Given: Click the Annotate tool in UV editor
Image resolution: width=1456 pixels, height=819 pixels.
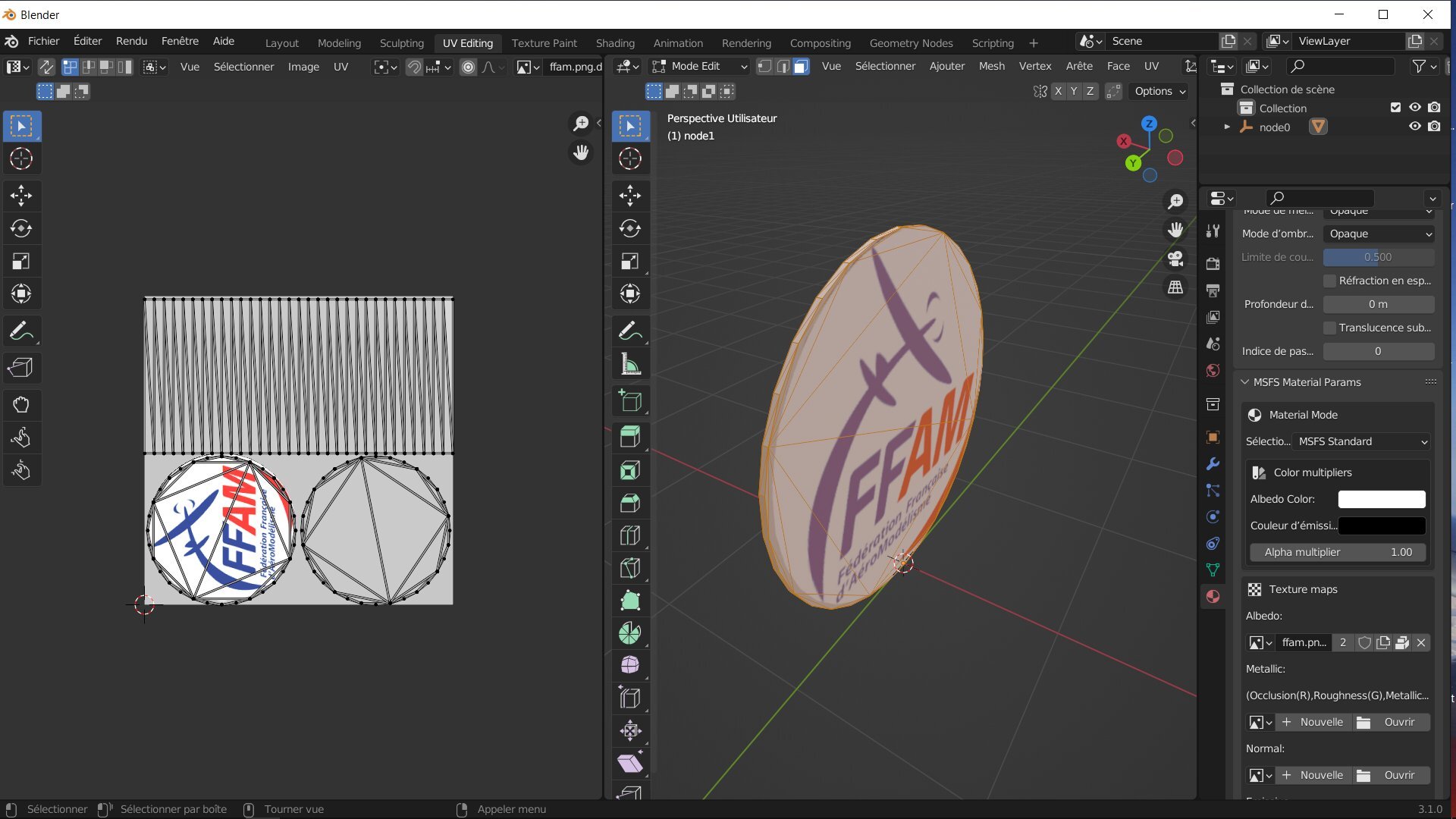Looking at the screenshot, I should [x=20, y=331].
